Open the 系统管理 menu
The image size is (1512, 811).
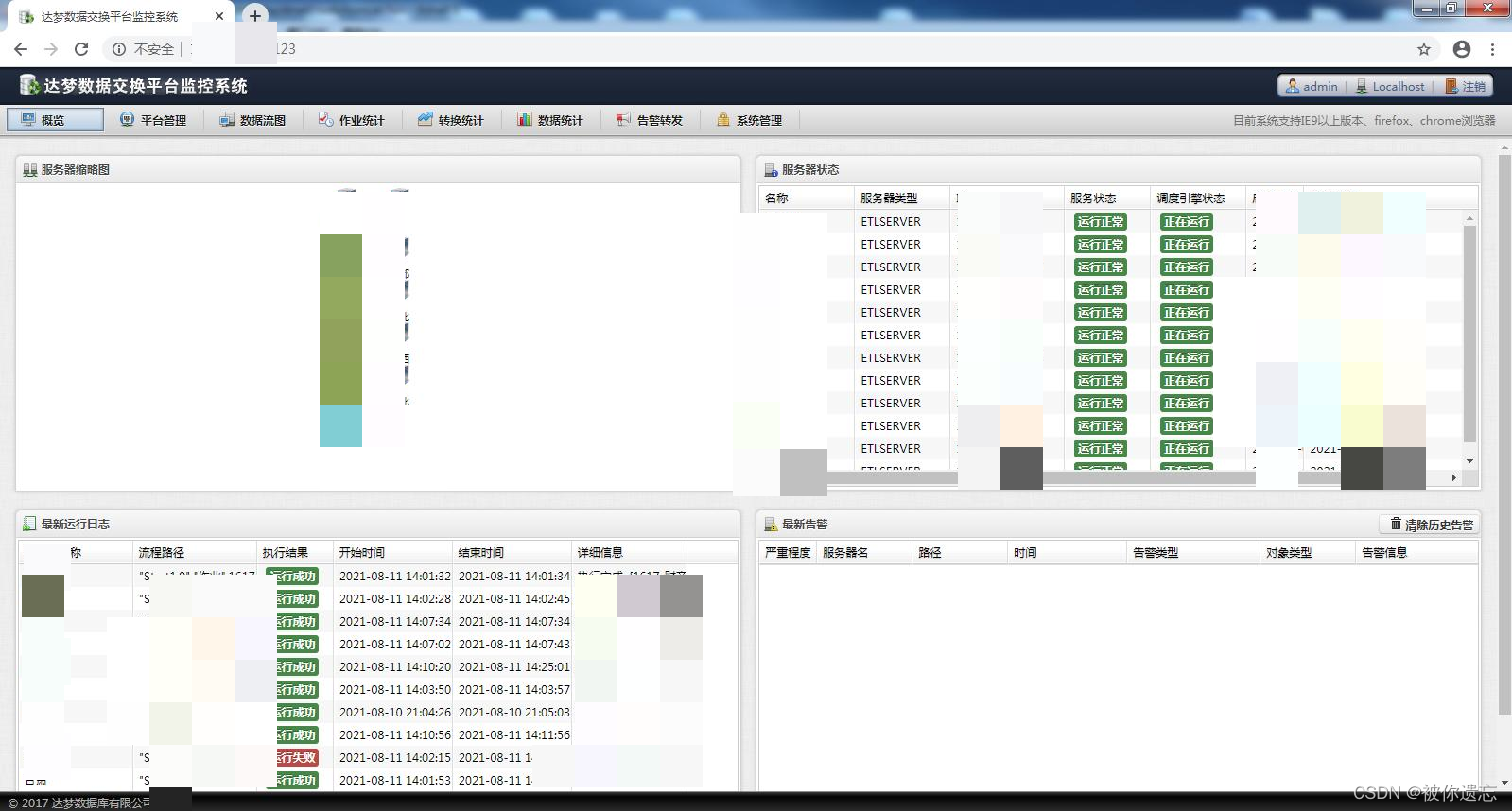pos(749,120)
